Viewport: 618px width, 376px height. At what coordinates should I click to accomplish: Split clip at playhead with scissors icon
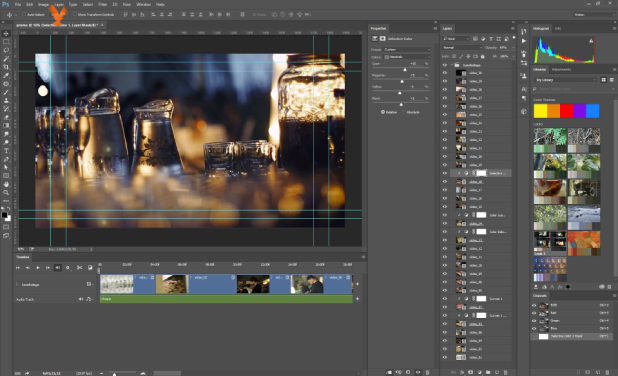(x=80, y=268)
